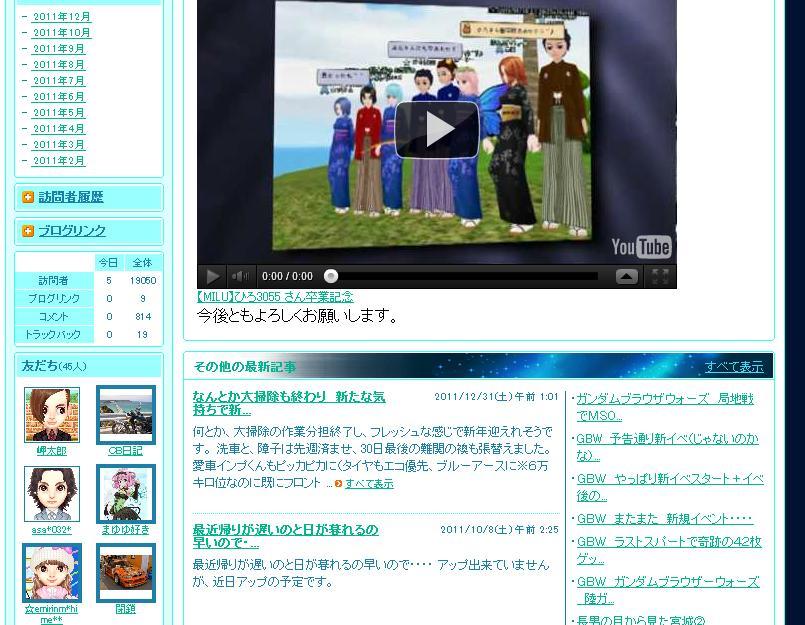
Task: Click the 閉鎖 orange car thumbnail
Action: 126,573
